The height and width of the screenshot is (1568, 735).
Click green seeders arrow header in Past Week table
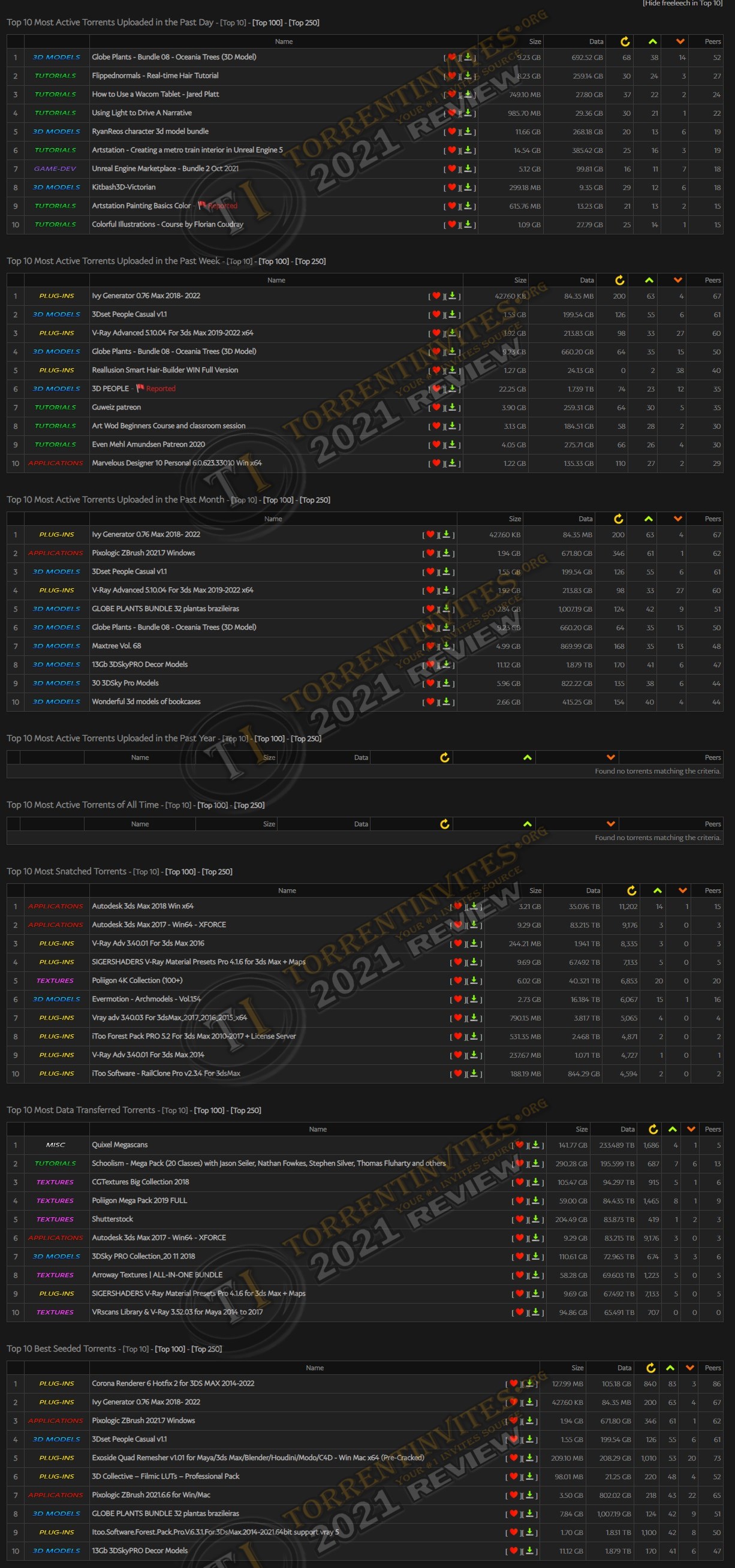[x=649, y=280]
